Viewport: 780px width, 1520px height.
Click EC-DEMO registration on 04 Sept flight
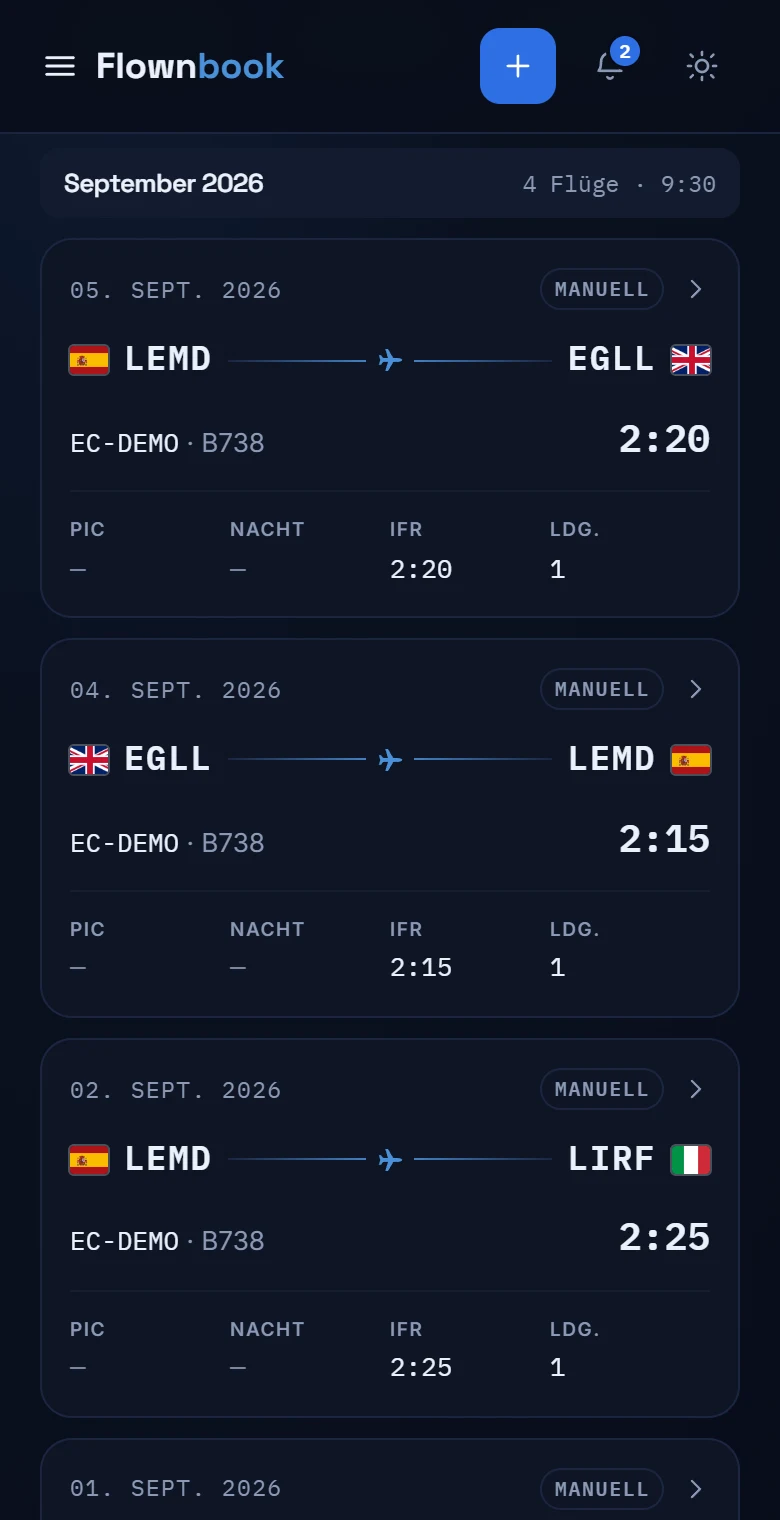pyautogui.click(x=124, y=843)
